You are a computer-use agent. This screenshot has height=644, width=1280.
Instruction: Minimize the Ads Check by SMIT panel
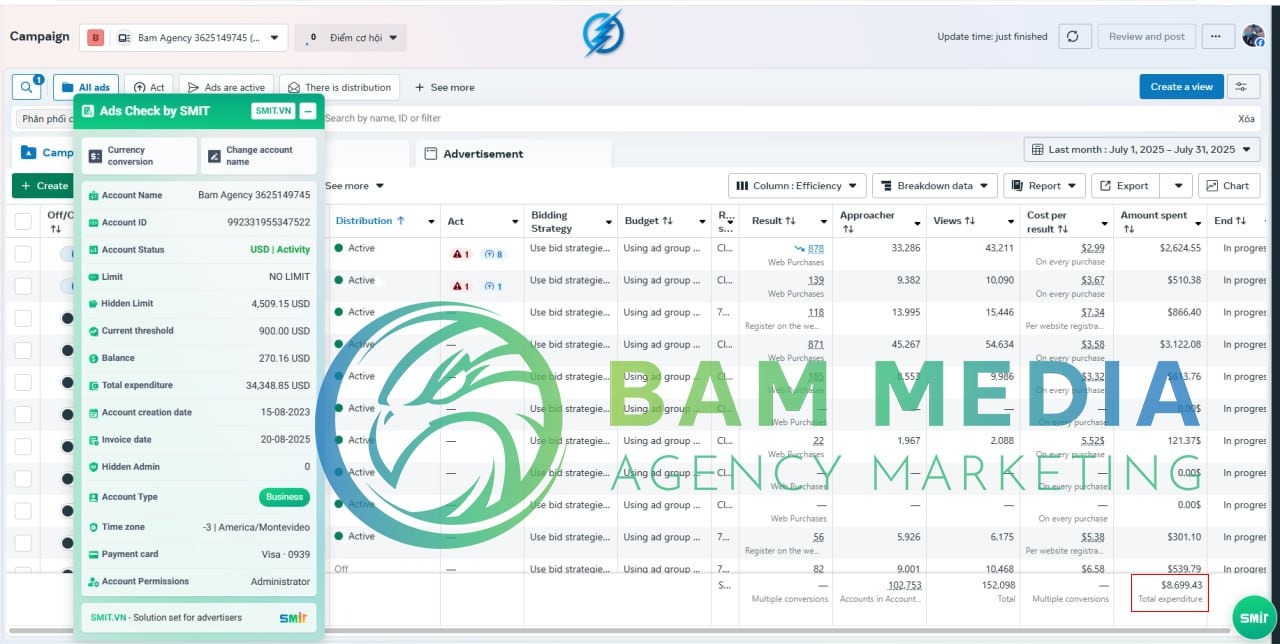click(x=308, y=111)
